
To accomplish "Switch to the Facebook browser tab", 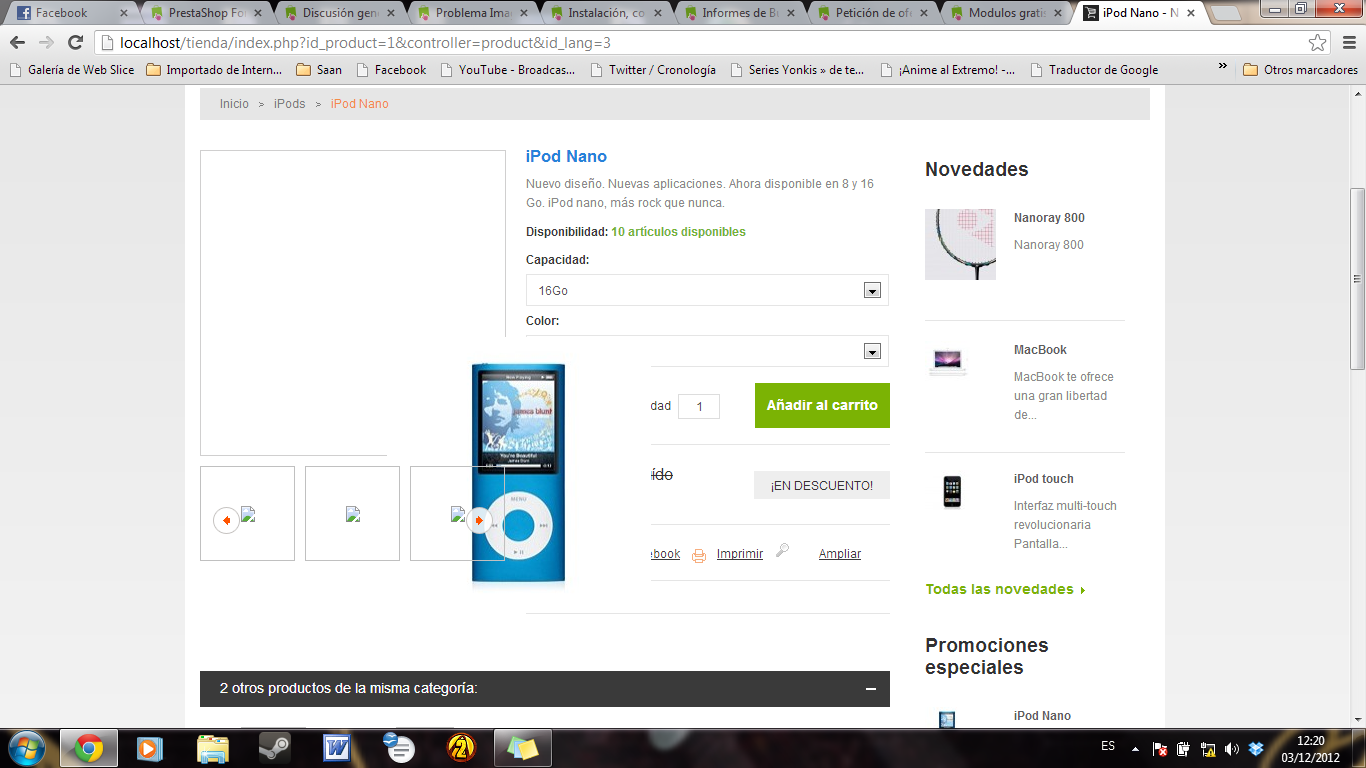I will (72, 13).
